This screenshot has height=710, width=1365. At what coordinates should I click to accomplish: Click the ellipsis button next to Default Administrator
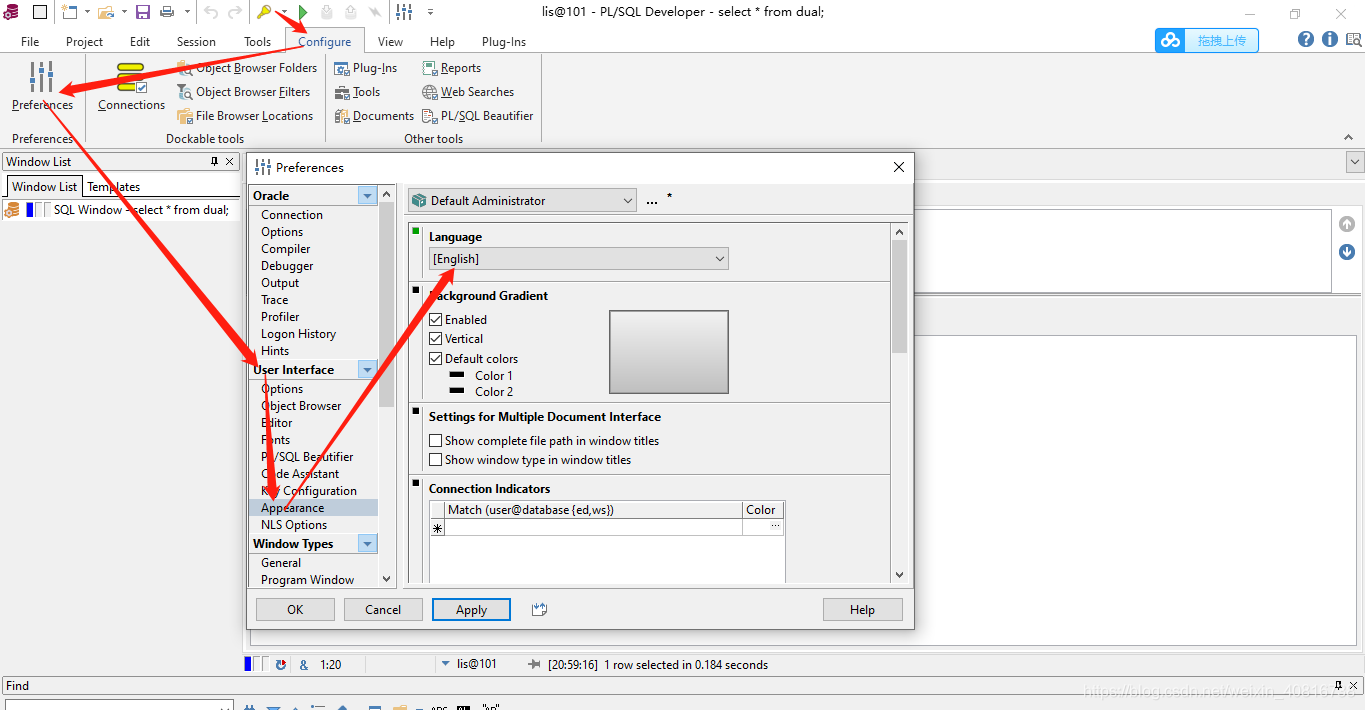pyautogui.click(x=652, y=201)
